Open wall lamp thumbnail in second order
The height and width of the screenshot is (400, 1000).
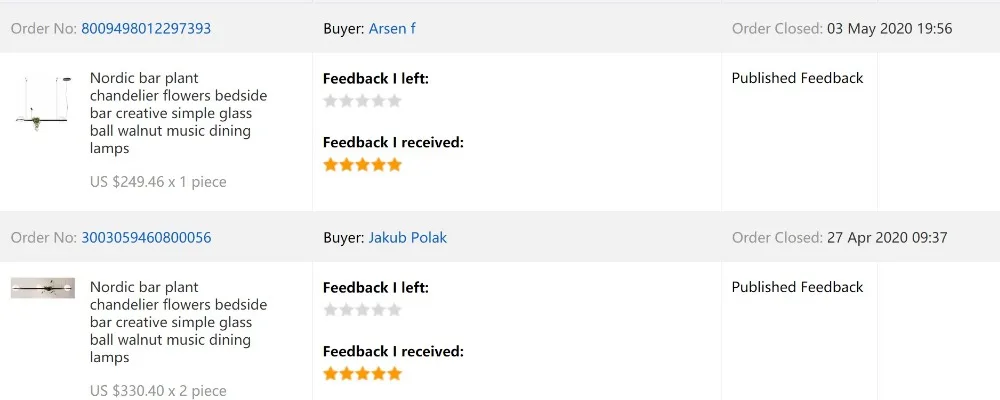point(43,288)
